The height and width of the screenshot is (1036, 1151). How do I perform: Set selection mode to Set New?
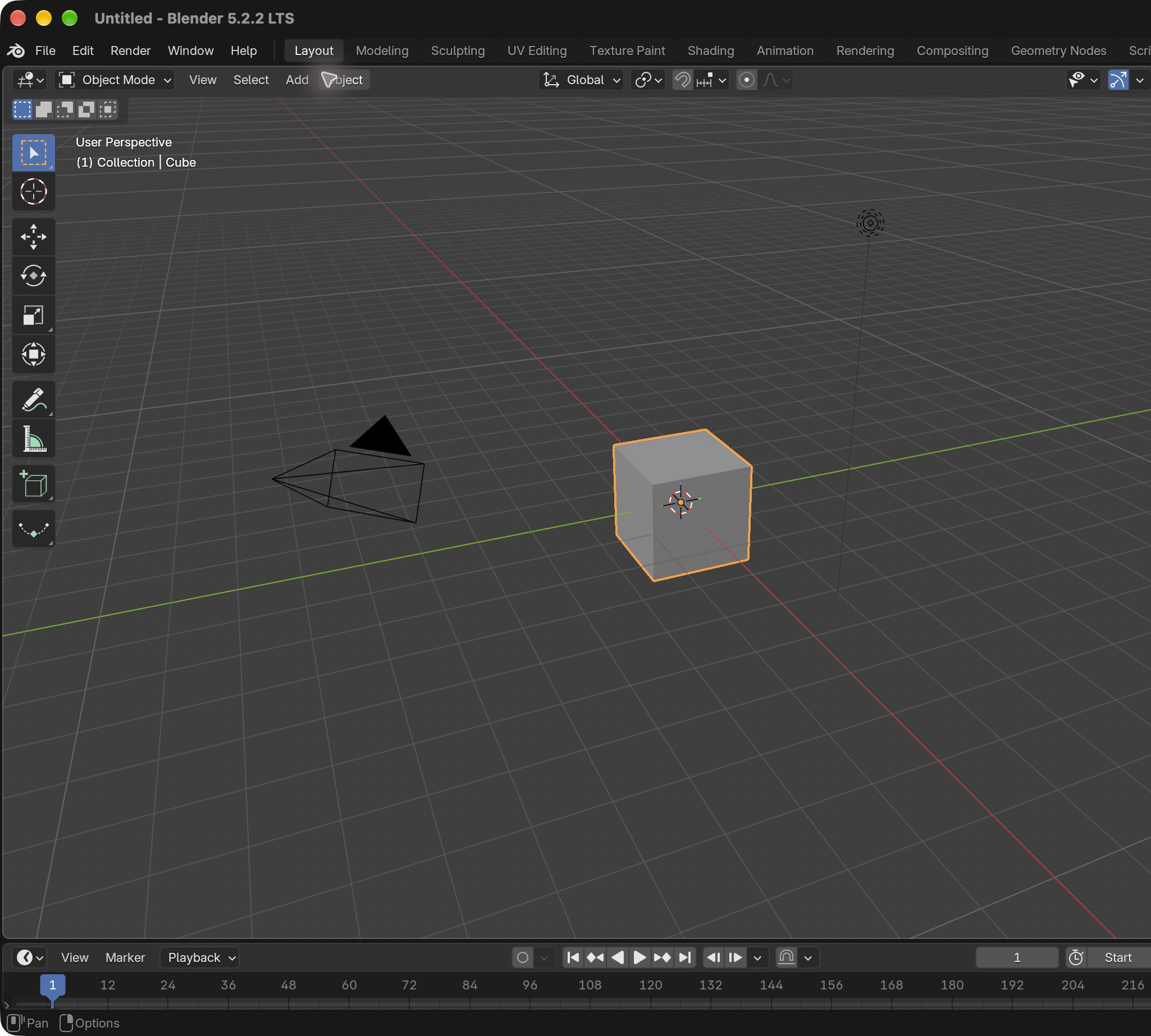click(x=22, y=109)
